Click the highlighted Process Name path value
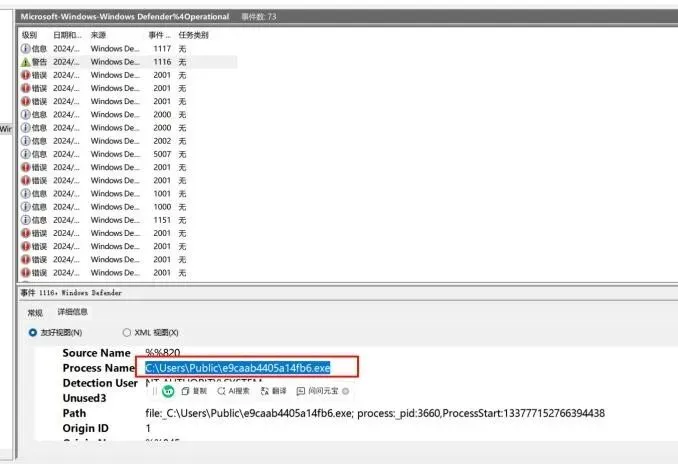678x464 pixels. [238, 368]
